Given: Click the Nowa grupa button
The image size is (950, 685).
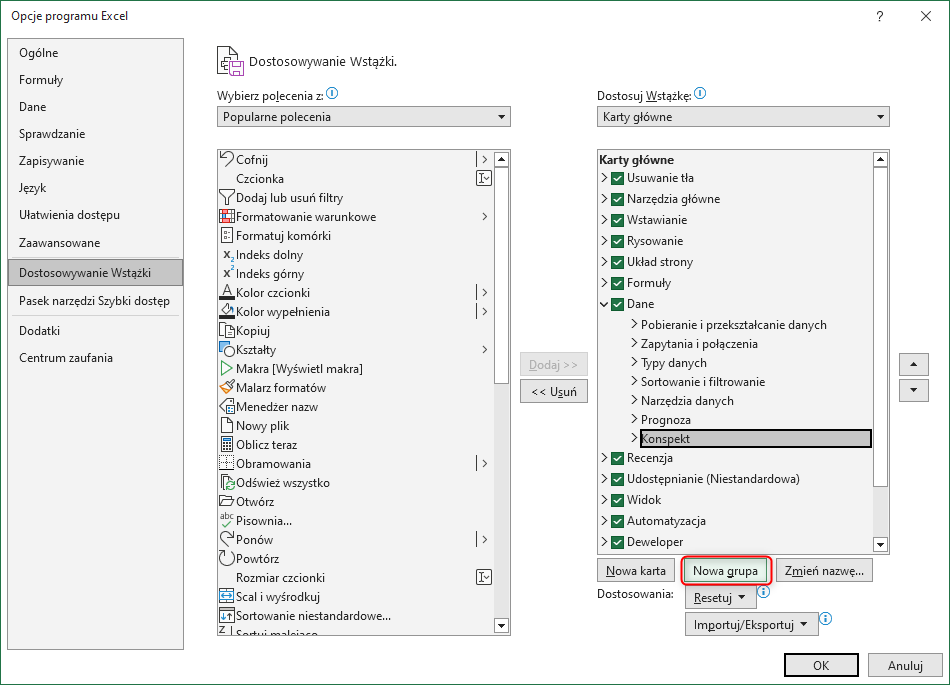Looking at the screenshot, I should coord(725,571).
